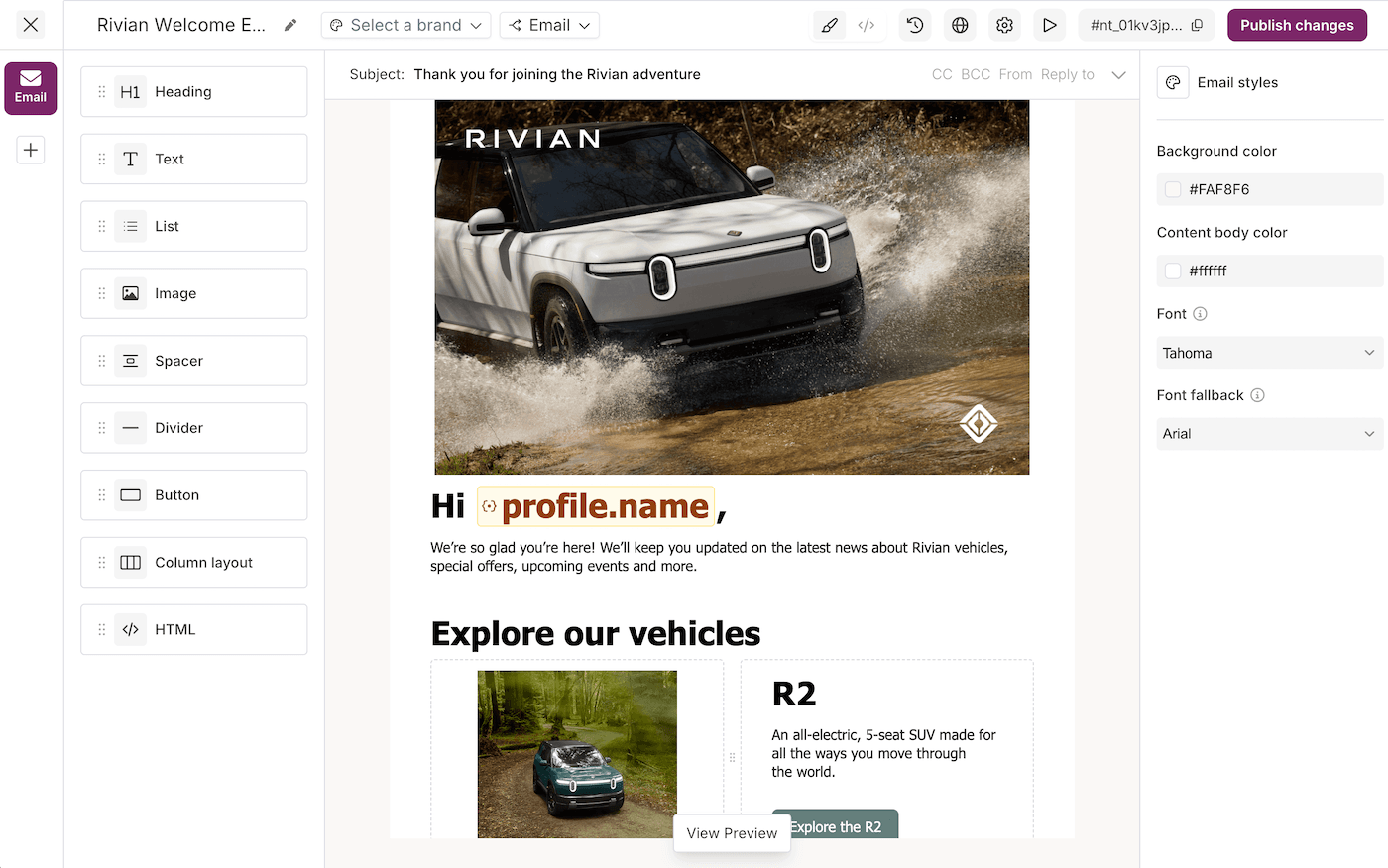The width and height of the screenshot is (1388, 868).
Task: Click the R2 description paragraph
Action: point(883,753)
